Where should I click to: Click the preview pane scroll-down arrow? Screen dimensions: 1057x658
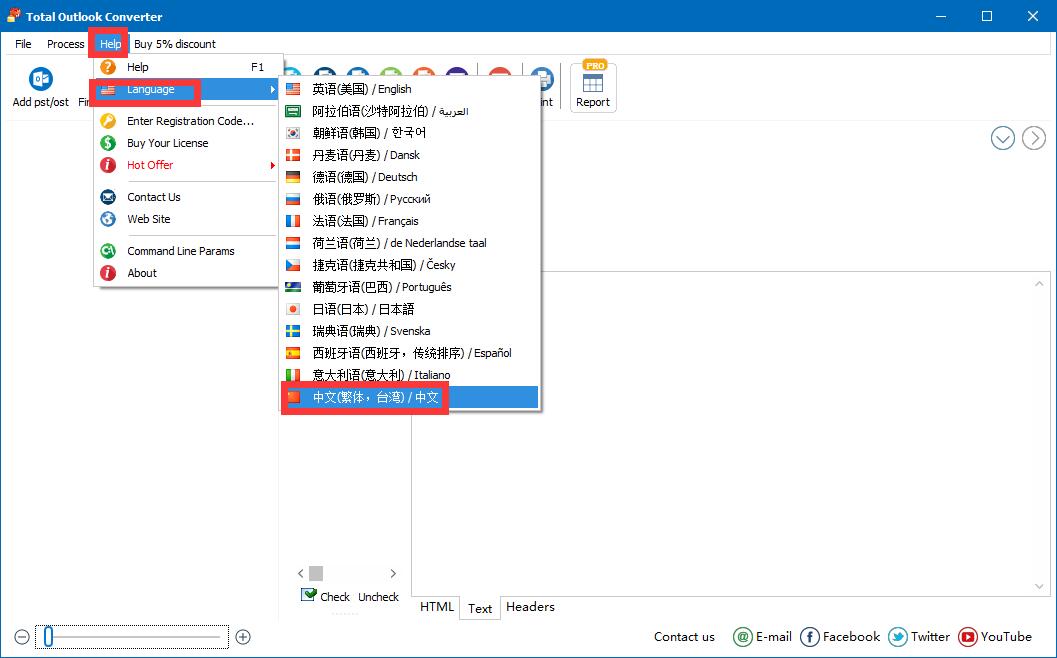(x=1039, y=587)
